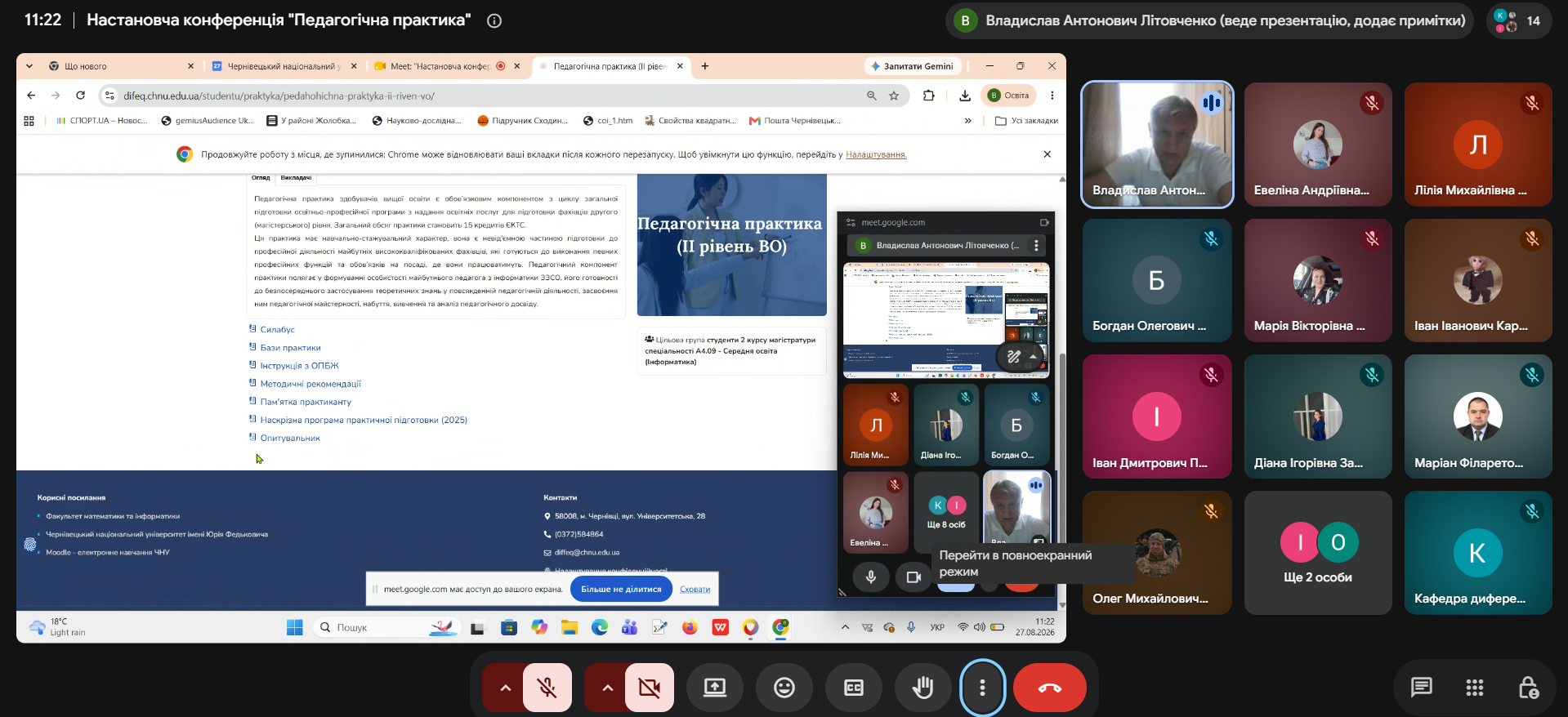Open host controls lock icon

[x=1528, y=688]
